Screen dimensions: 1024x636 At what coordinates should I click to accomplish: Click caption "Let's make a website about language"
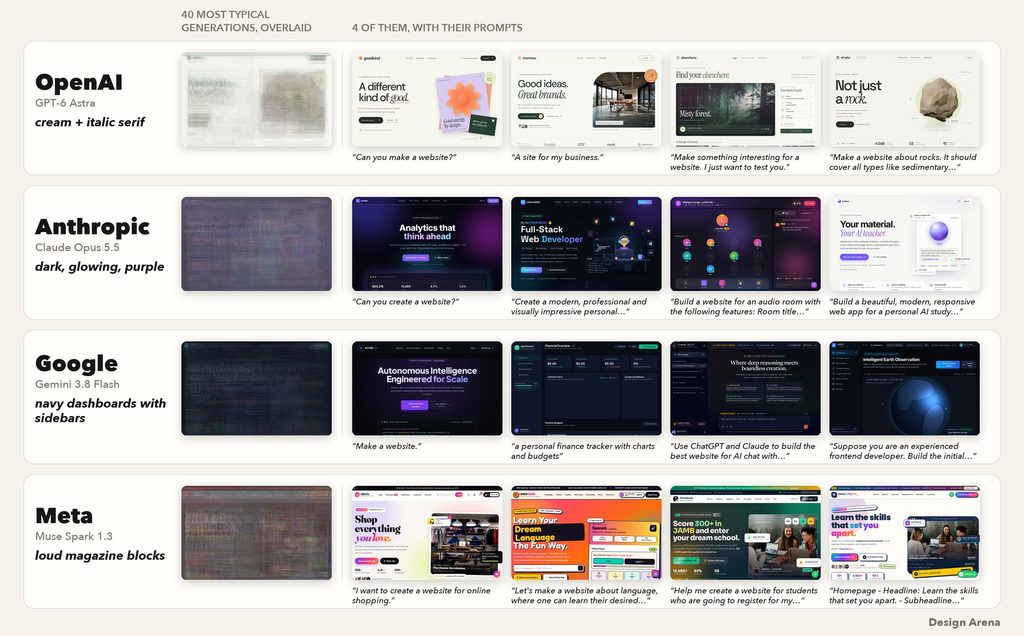(584, 595)
